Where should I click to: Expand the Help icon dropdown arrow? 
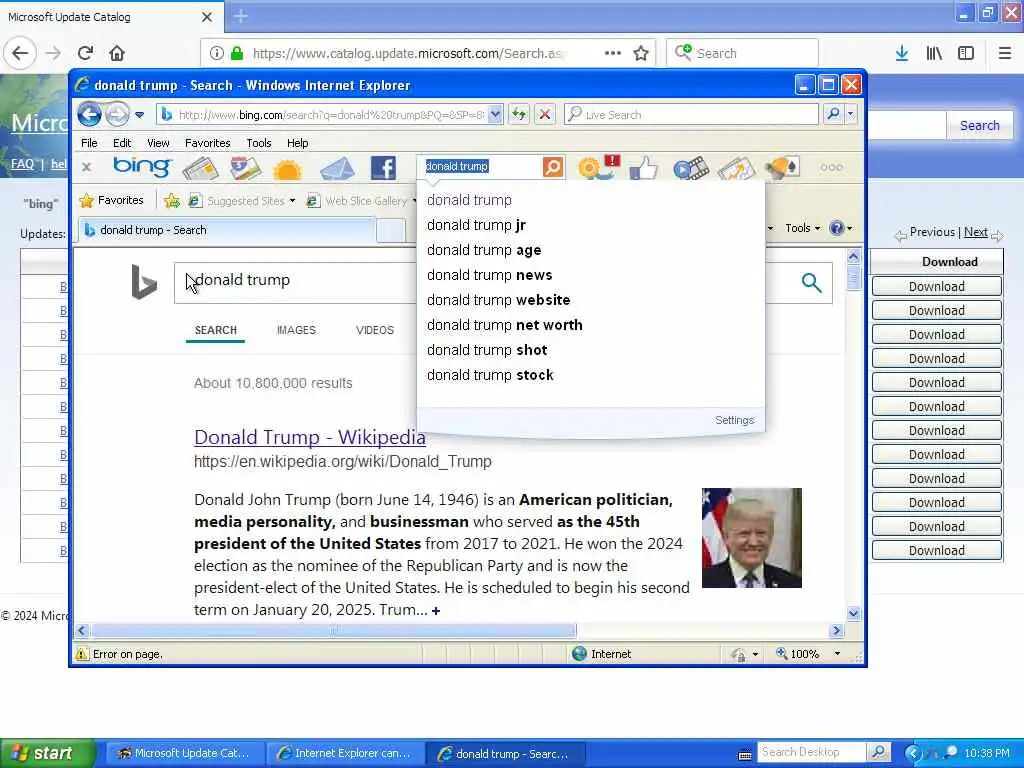849,228
